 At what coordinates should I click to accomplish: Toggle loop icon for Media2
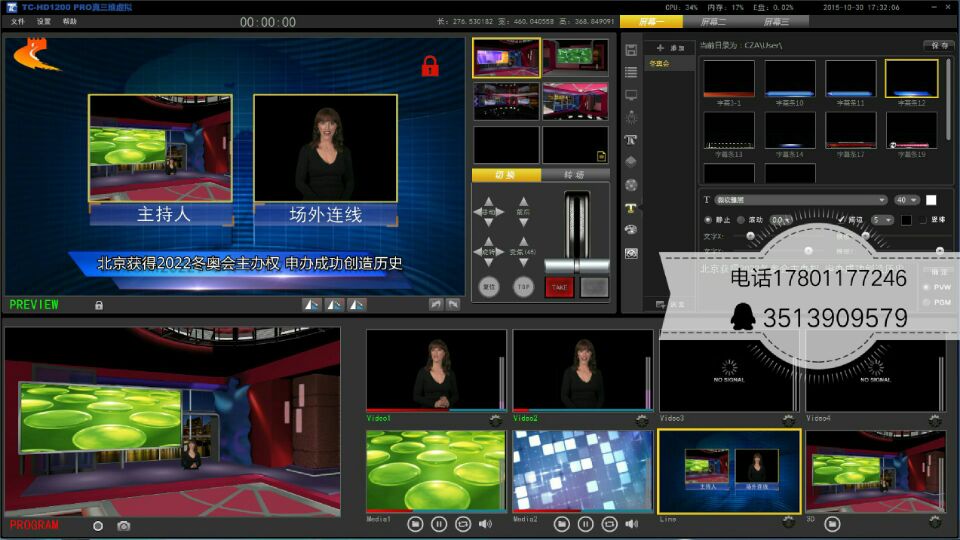tap(609, 523)
